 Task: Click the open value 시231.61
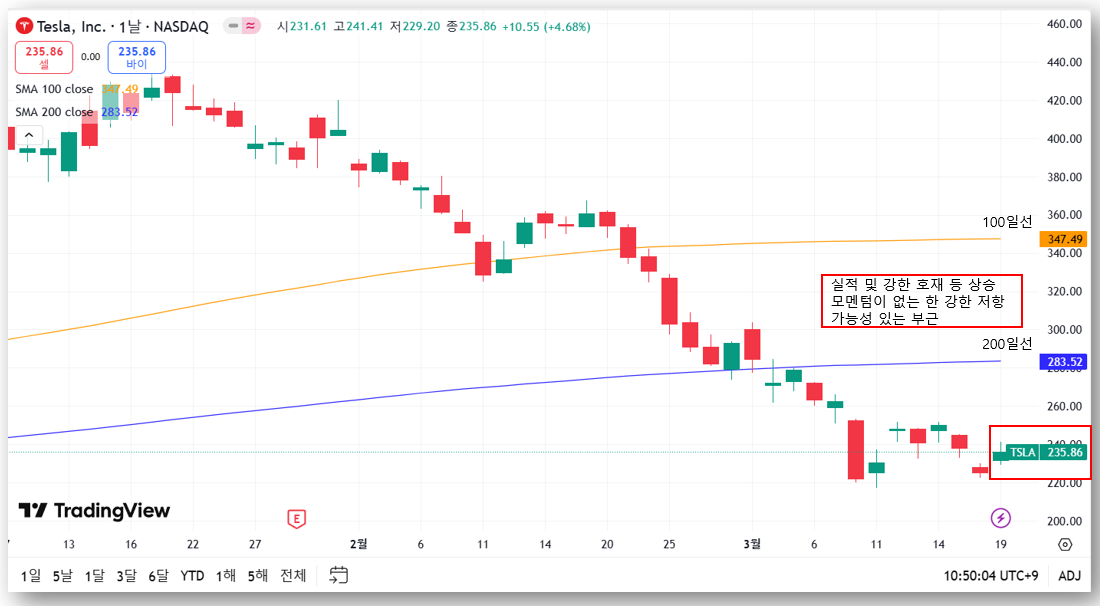pyautogui.click(x=302, y=27)
